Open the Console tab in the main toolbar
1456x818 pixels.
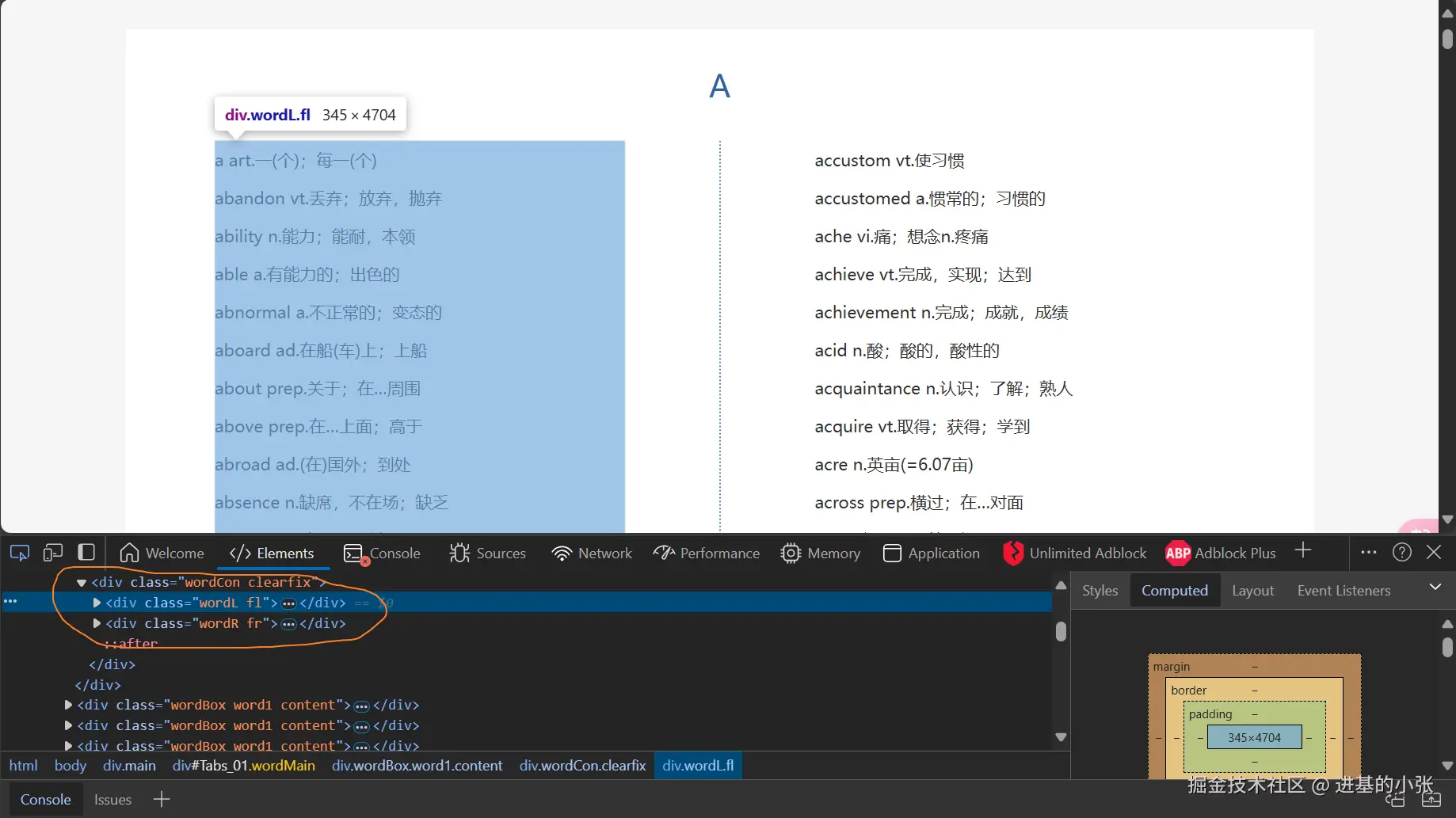(383, 554)
